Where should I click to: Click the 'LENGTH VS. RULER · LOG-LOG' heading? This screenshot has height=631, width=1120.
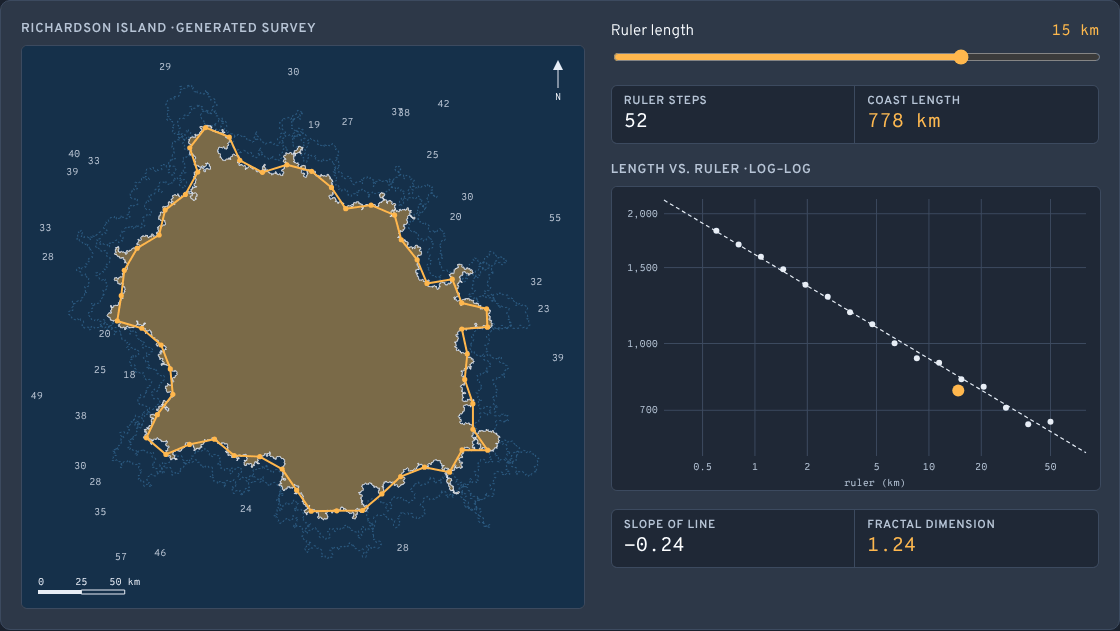[x=711, y=169]
